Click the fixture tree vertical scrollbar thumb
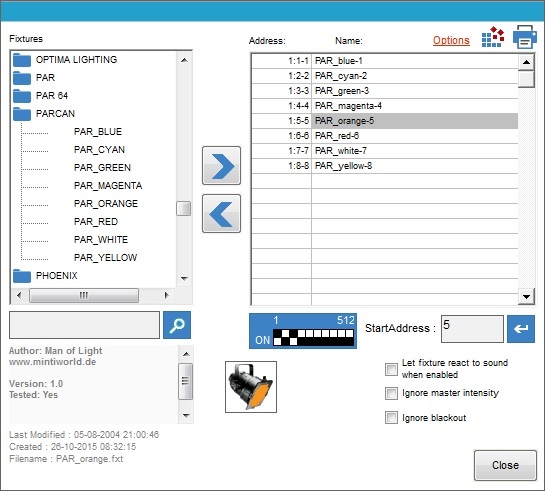 tap(184, 208)
